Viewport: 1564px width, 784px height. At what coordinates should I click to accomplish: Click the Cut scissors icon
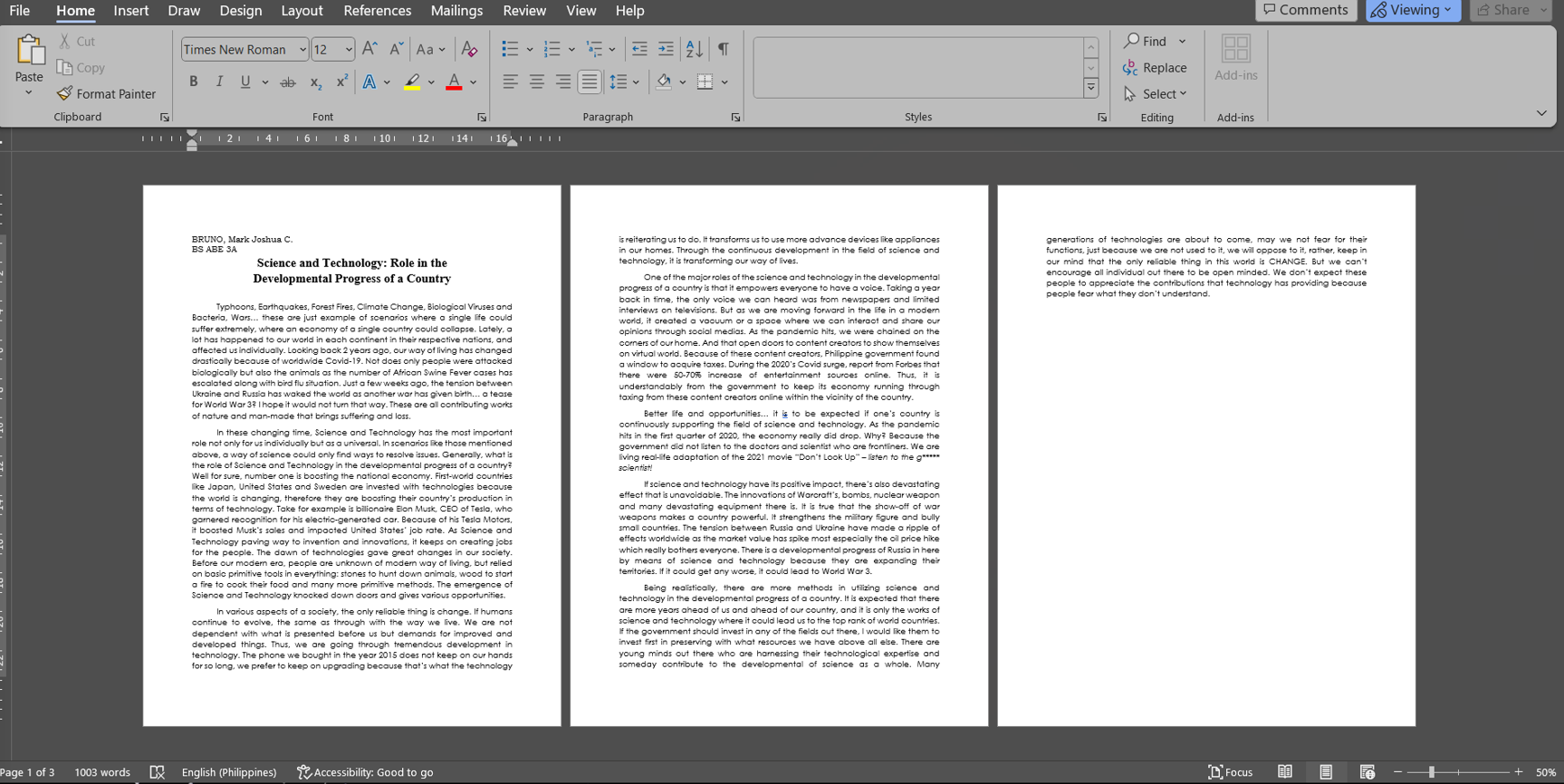tap(64, 42)
